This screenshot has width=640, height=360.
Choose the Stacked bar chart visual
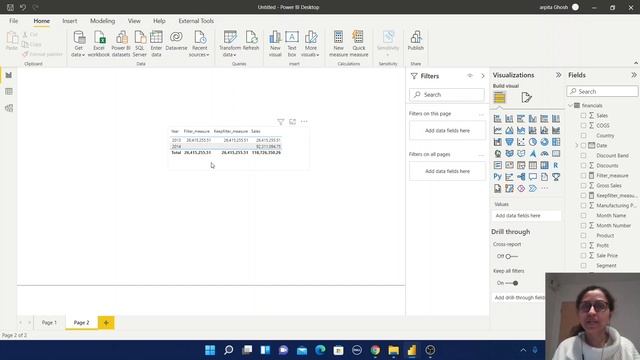498,119
